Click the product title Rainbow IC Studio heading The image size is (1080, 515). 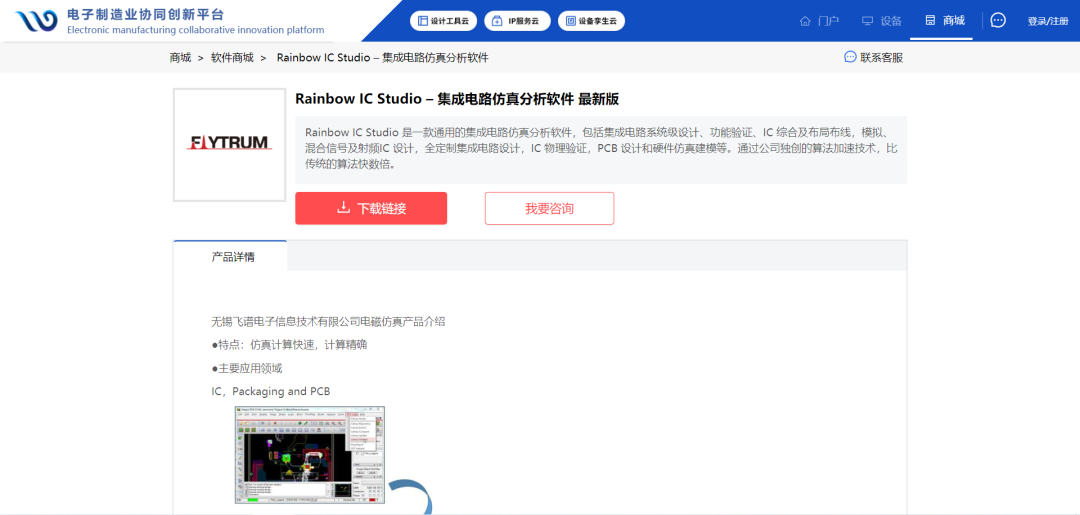point(457,99)
